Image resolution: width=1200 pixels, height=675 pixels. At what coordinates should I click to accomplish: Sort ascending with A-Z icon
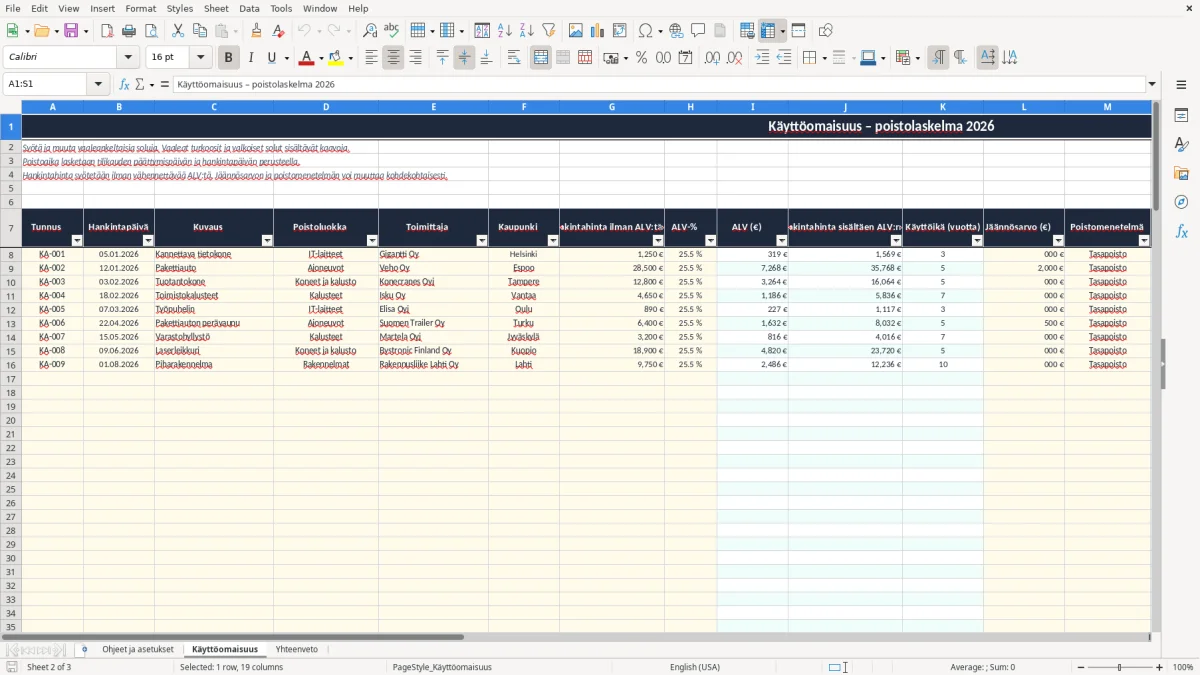click(505, 31)
